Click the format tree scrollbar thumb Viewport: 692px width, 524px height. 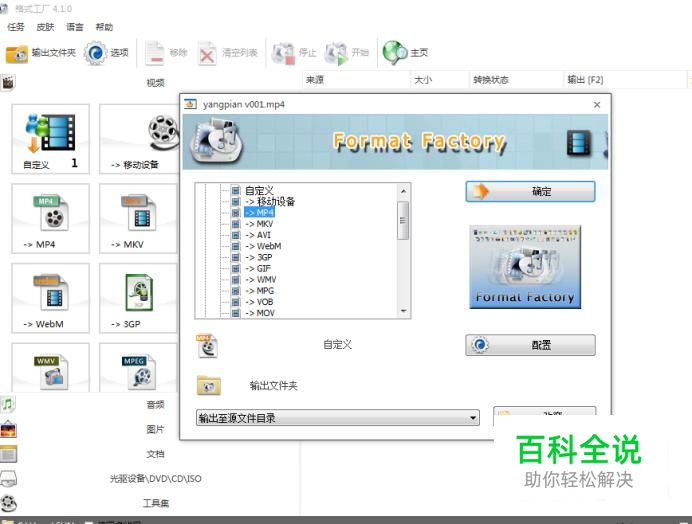pyautogui.click(x=402, y=220)
